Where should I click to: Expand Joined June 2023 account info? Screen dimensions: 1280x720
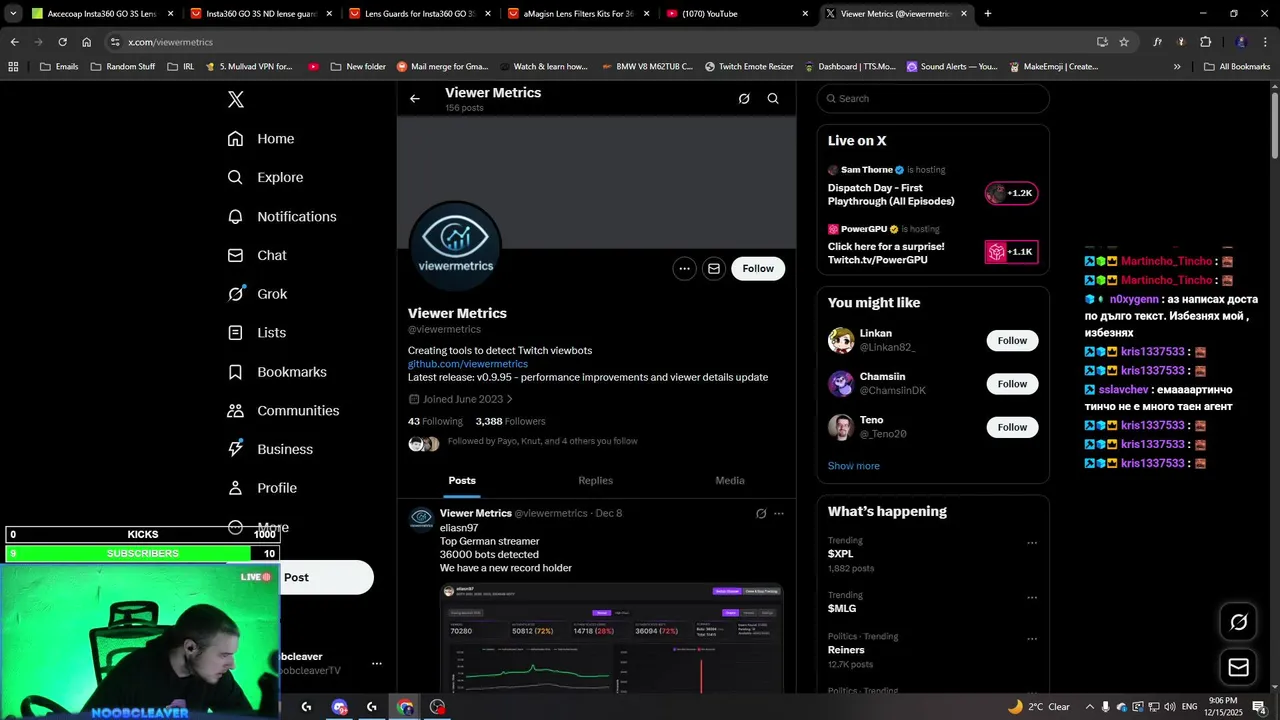click(x=461, y=399)
